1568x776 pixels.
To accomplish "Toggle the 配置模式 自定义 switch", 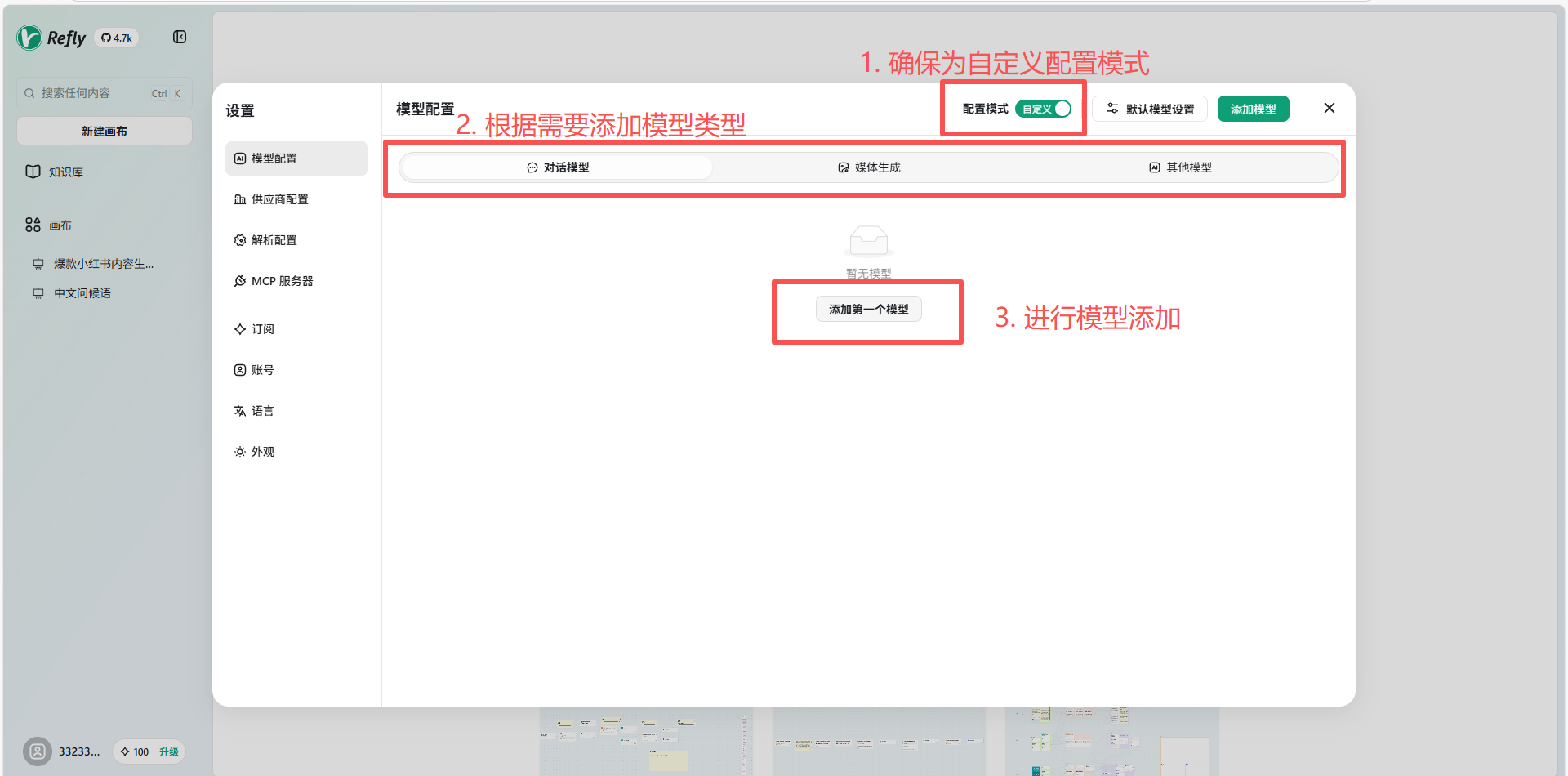I will point(1043,109).
